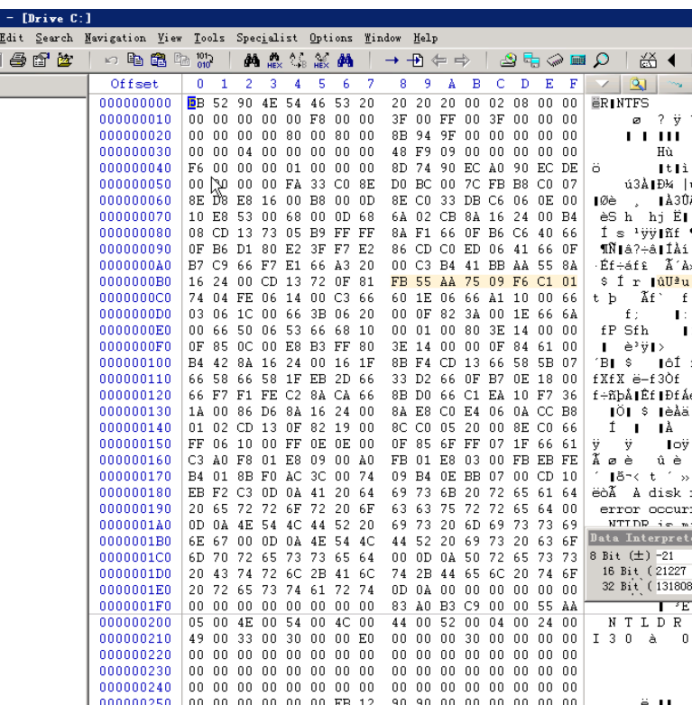Select offset row 000000000

click(135, 103)
